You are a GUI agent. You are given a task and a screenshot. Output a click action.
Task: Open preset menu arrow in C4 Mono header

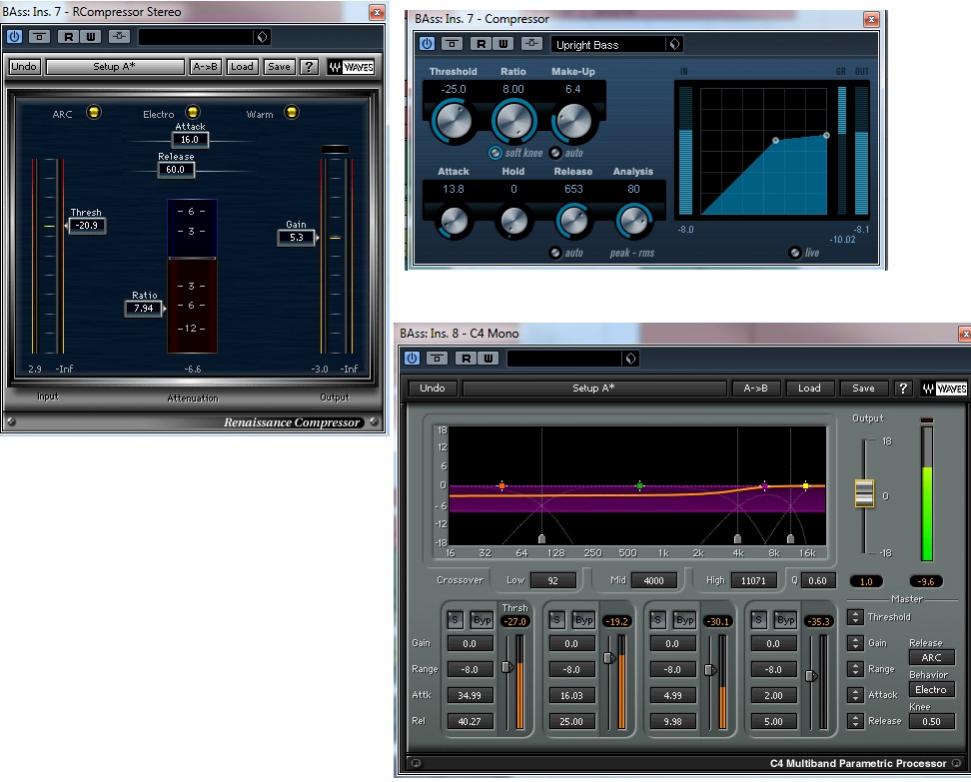coord(630,358)
